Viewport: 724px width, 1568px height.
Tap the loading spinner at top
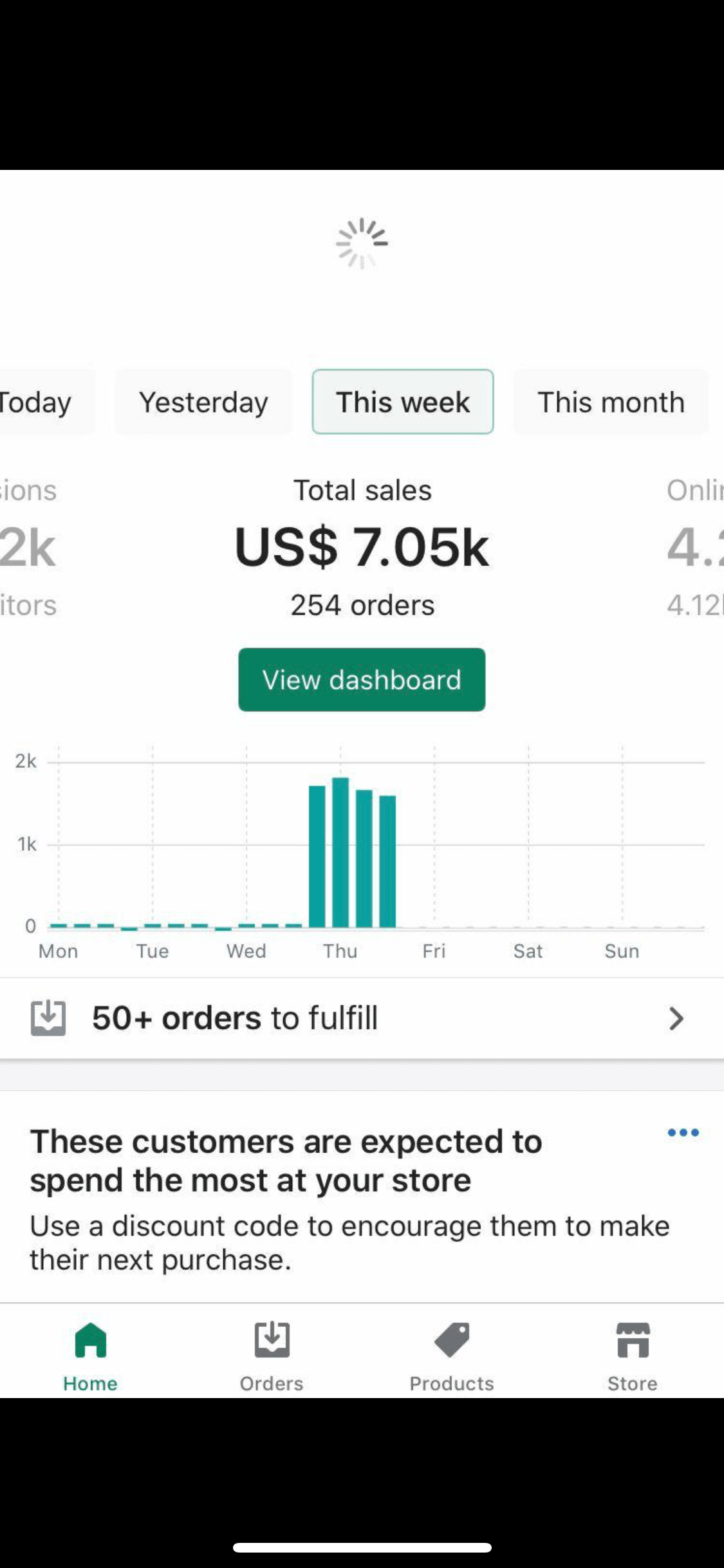coord(362,243)
